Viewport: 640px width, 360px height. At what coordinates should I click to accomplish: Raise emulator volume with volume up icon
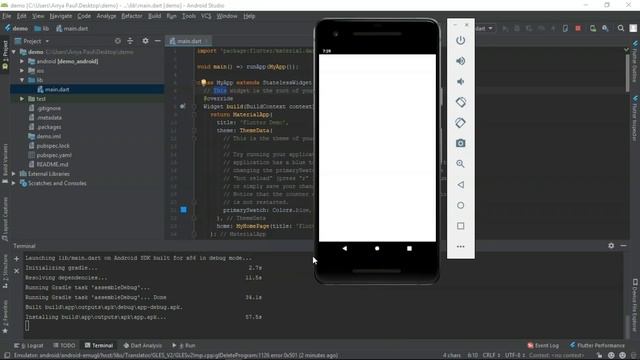point(460,61)
